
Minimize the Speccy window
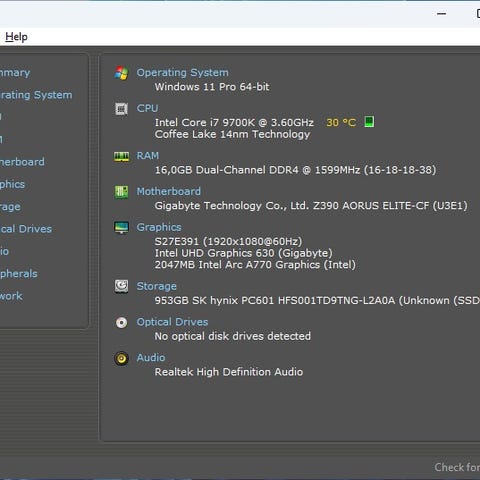[x=441, y=14]
